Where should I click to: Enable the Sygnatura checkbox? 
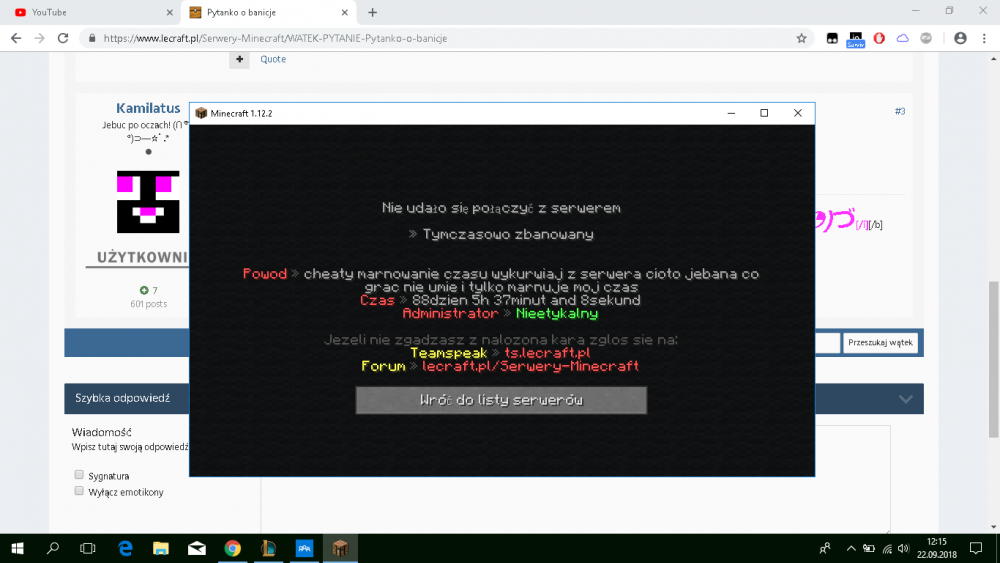click(79, 474)
